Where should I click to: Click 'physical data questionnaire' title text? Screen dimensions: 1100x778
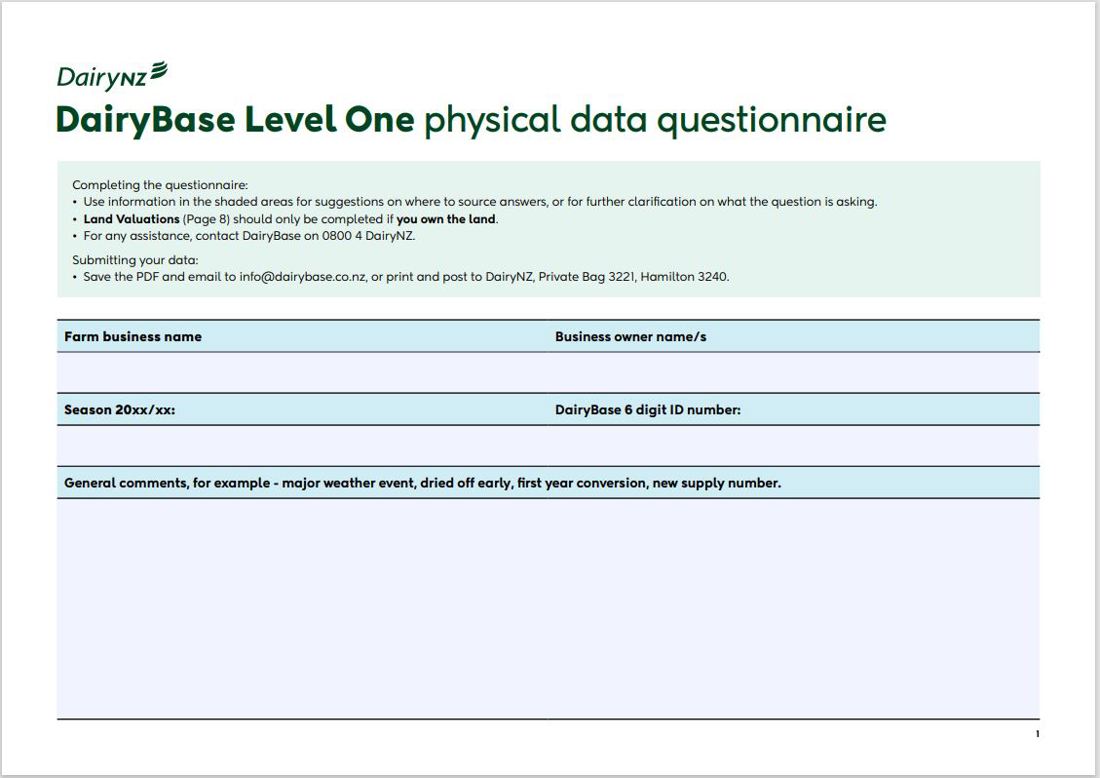point(655,120)
